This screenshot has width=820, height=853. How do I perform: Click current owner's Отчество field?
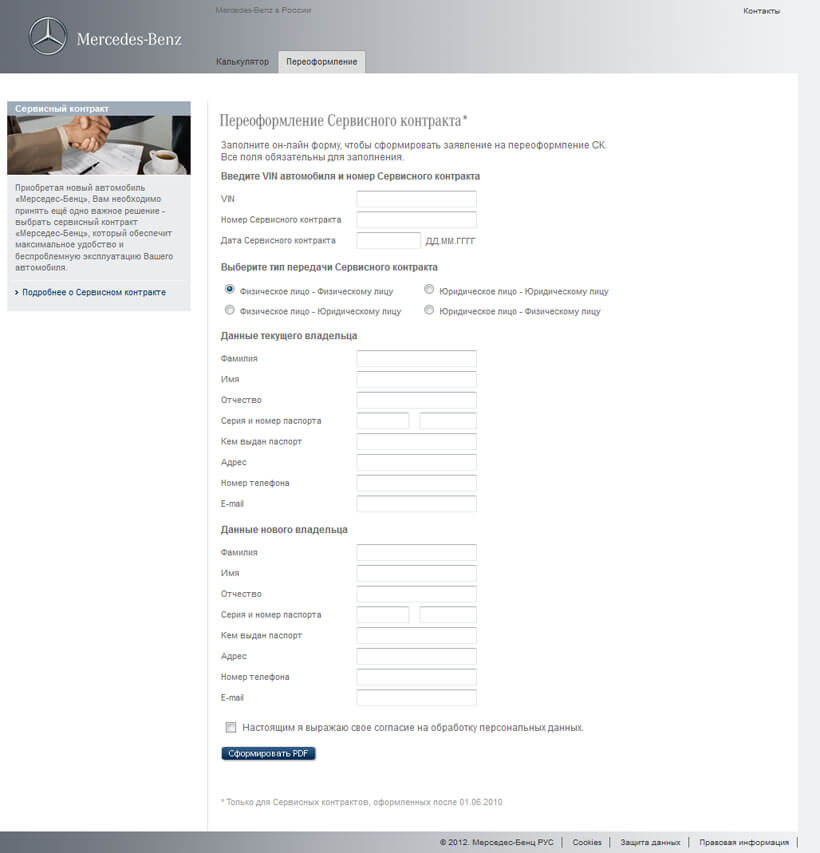(x=416, y=400)
